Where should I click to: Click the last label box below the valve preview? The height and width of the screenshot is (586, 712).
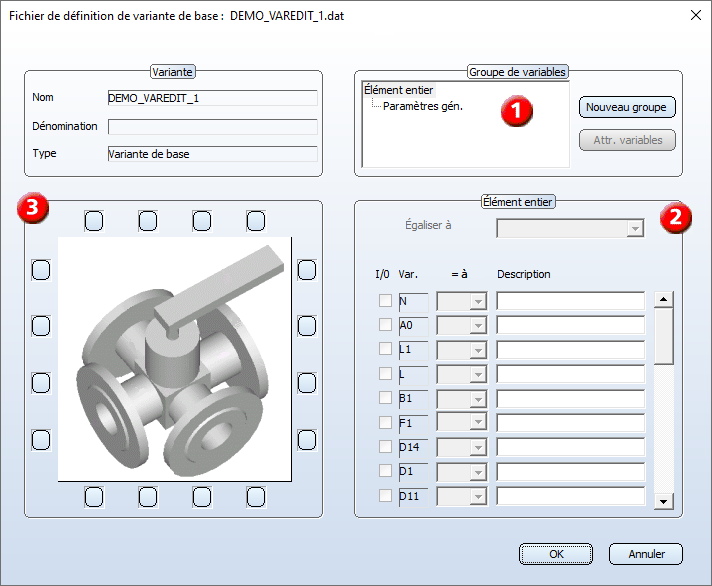(x=256, y=497)
